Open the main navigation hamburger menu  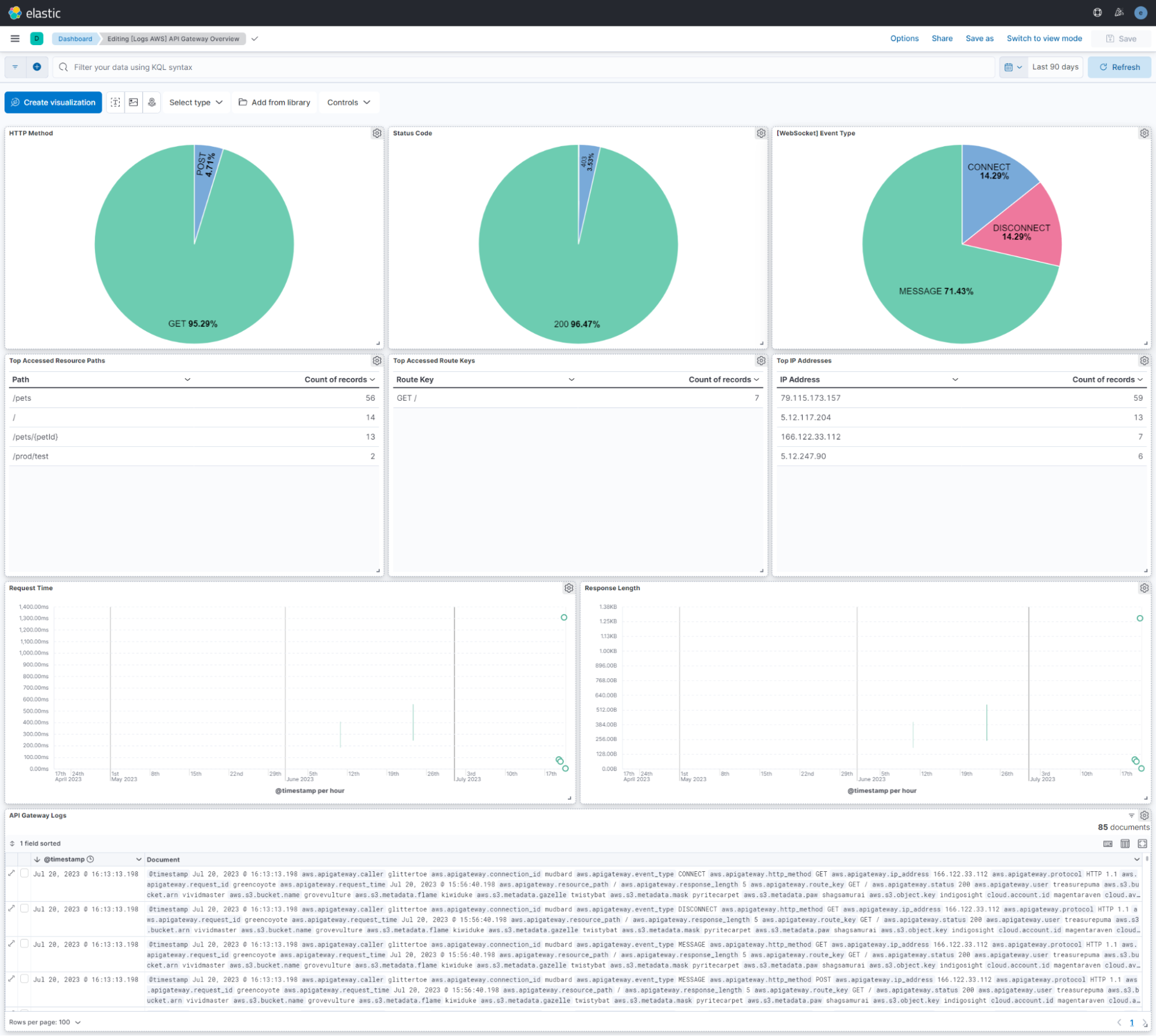point(15,39)
